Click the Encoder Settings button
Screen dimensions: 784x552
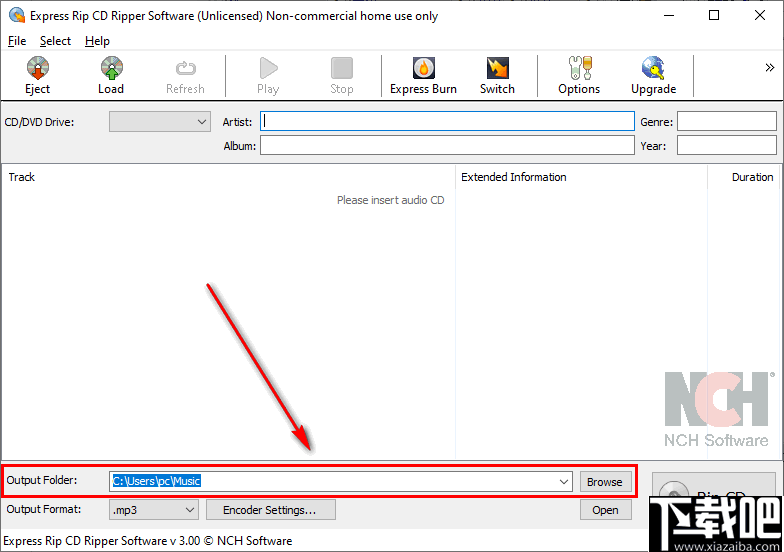(x=270, y=510)
